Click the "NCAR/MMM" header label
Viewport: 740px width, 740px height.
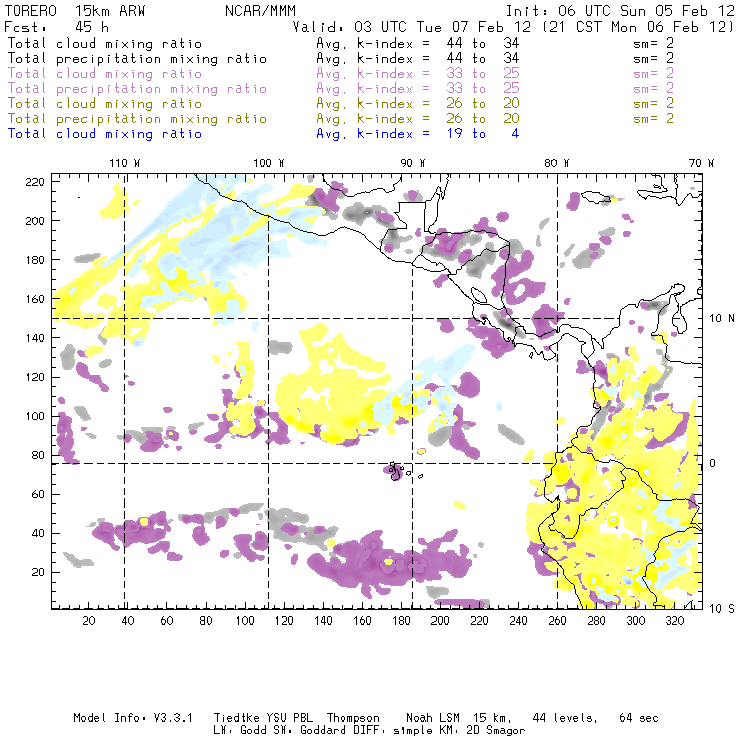[x=260, y=11]
